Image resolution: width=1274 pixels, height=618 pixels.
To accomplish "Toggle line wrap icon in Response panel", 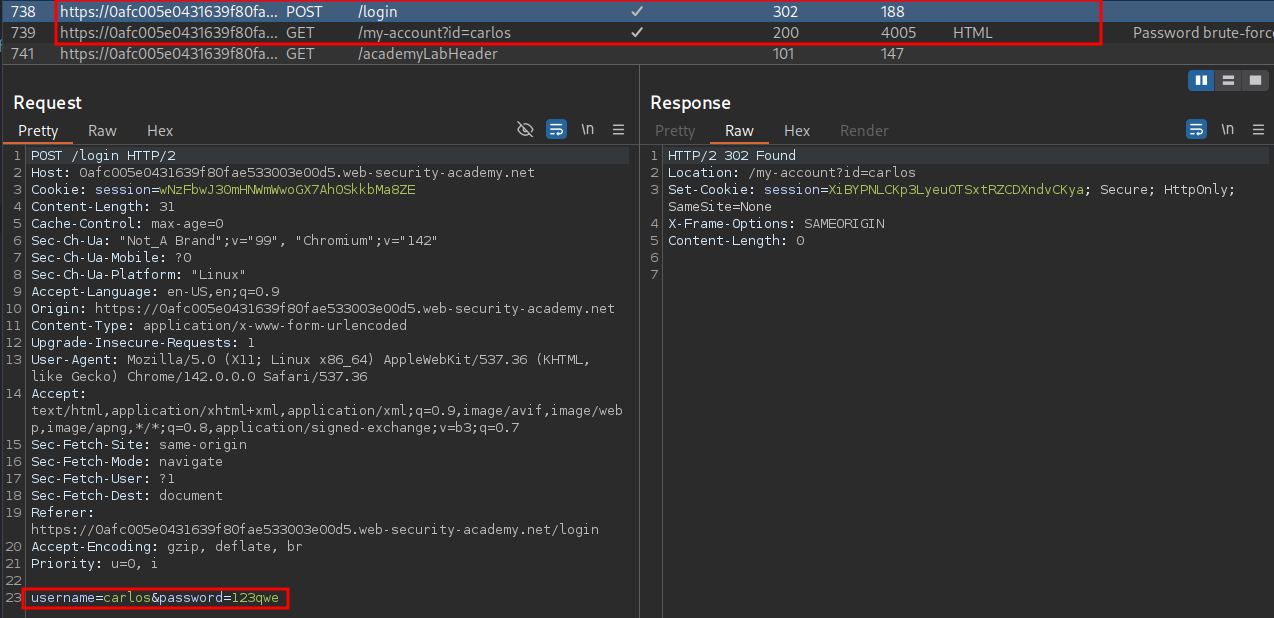I will [1196, 130].
